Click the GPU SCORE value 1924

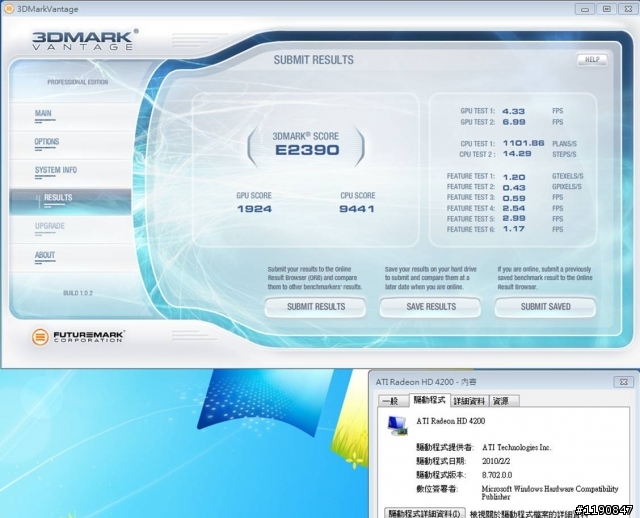(254, 209)
